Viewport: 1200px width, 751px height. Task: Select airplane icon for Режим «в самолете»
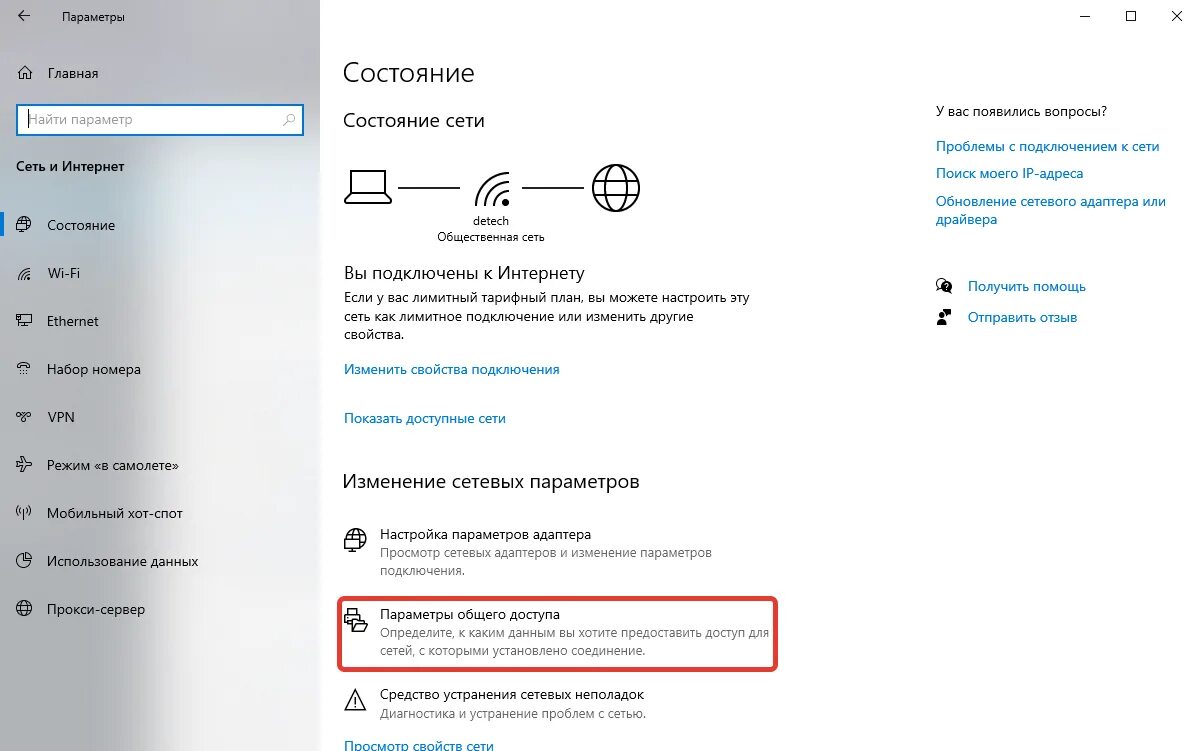[x=25, y=465]
